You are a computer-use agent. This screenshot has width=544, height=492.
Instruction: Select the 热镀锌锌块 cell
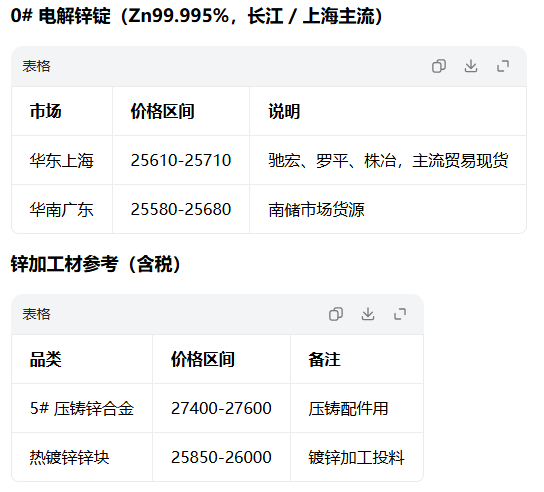click(69, 457)
